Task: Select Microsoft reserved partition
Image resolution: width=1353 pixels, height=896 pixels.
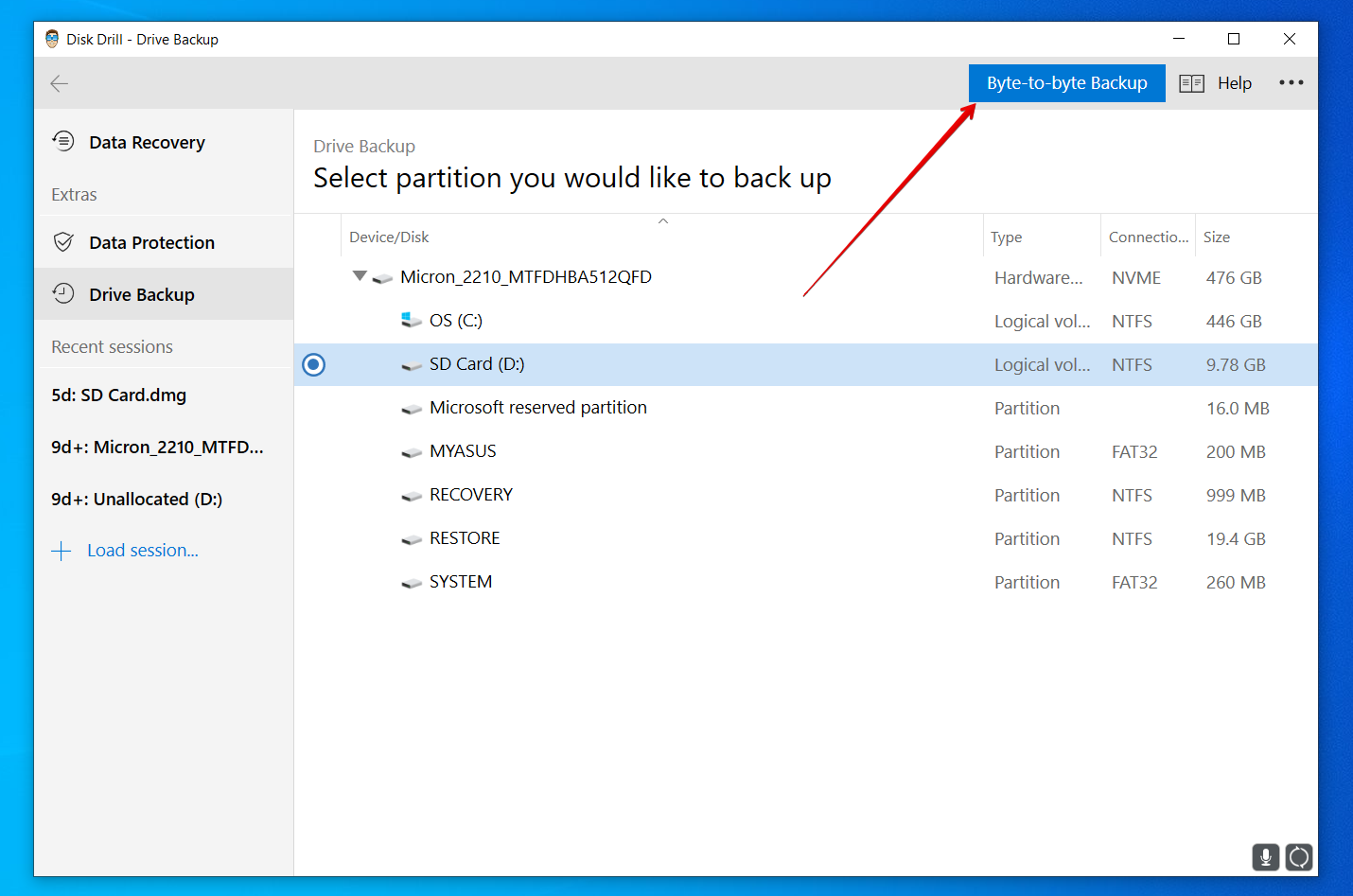Action: point(538,408)
